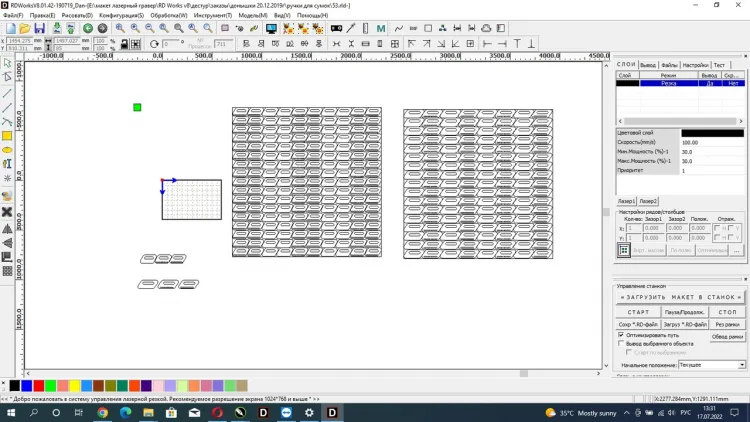
Task: Toggle Старт по выбранному checkbox
Action: (x=629, y=352)
